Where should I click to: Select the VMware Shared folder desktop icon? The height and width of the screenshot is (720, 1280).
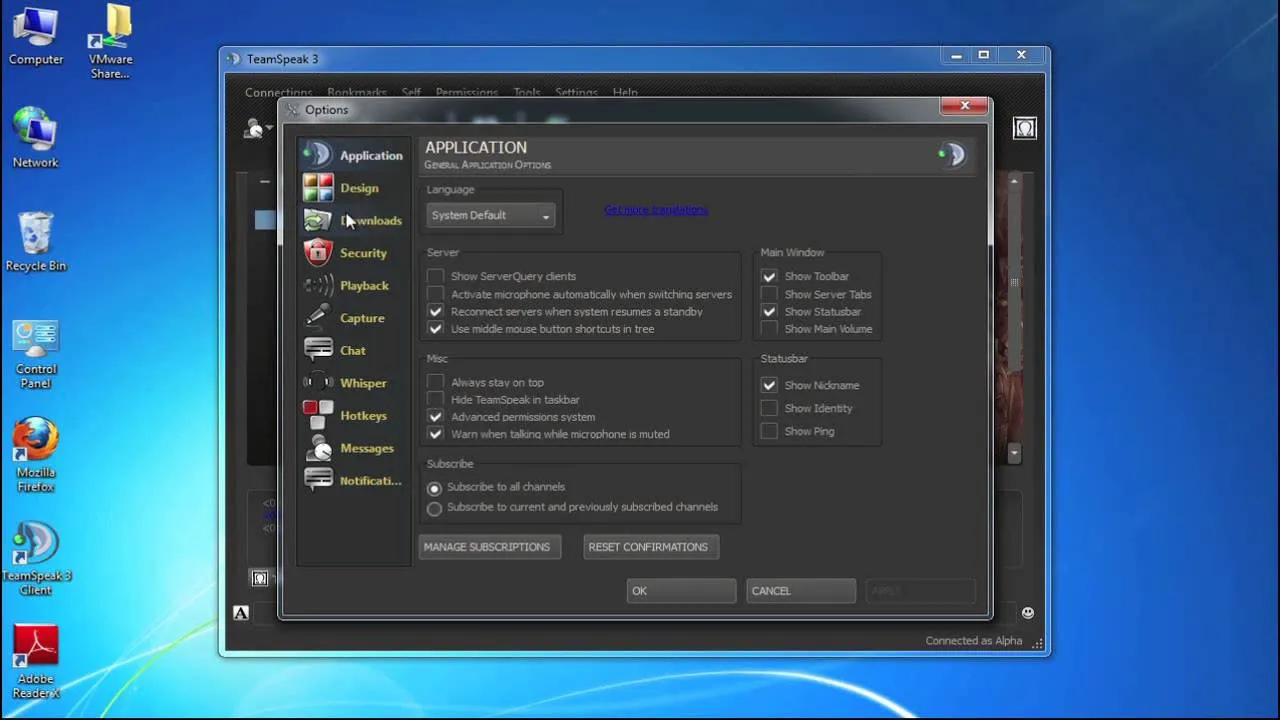110,42
